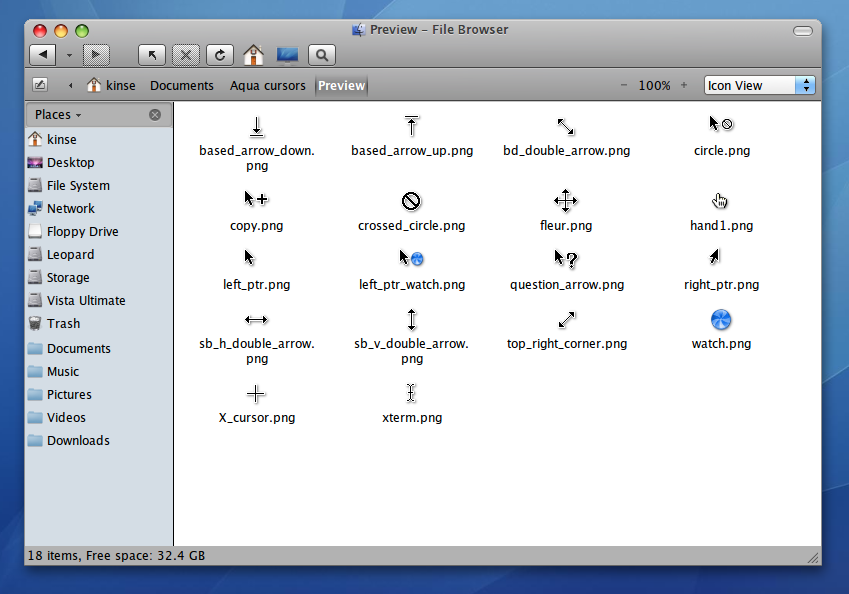Go back using the Back button
Viewport: 849px width, 594px height.
(x=42, y=54)
